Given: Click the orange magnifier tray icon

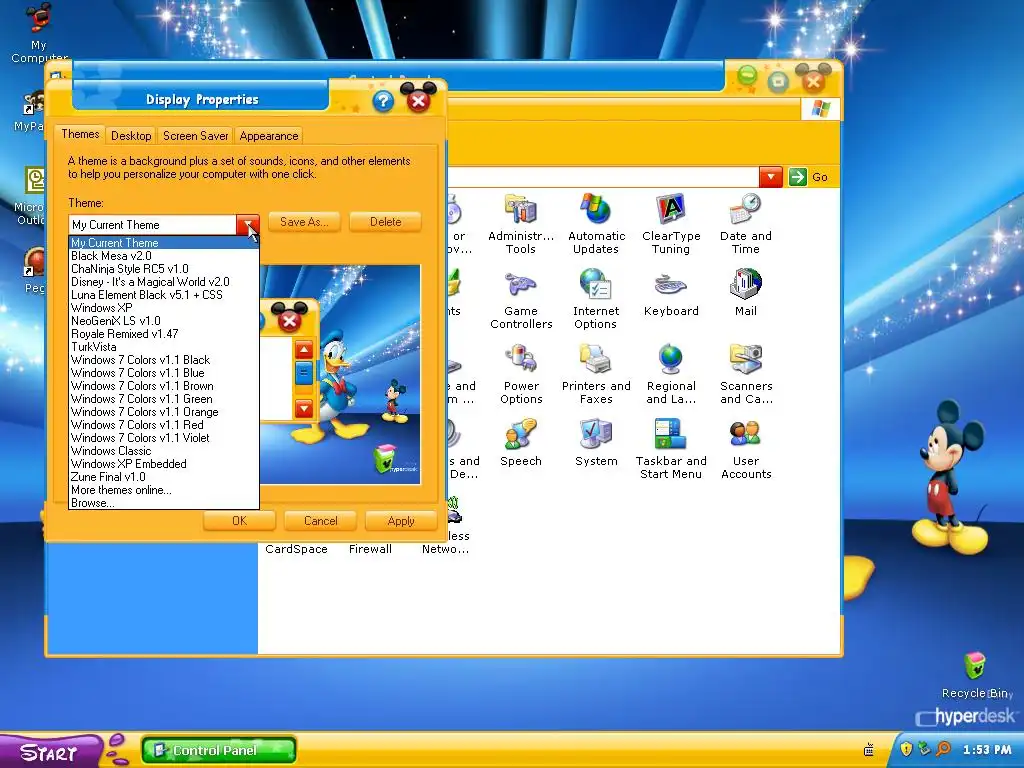Looking at the screenshot, I should [x=943, y=748].
